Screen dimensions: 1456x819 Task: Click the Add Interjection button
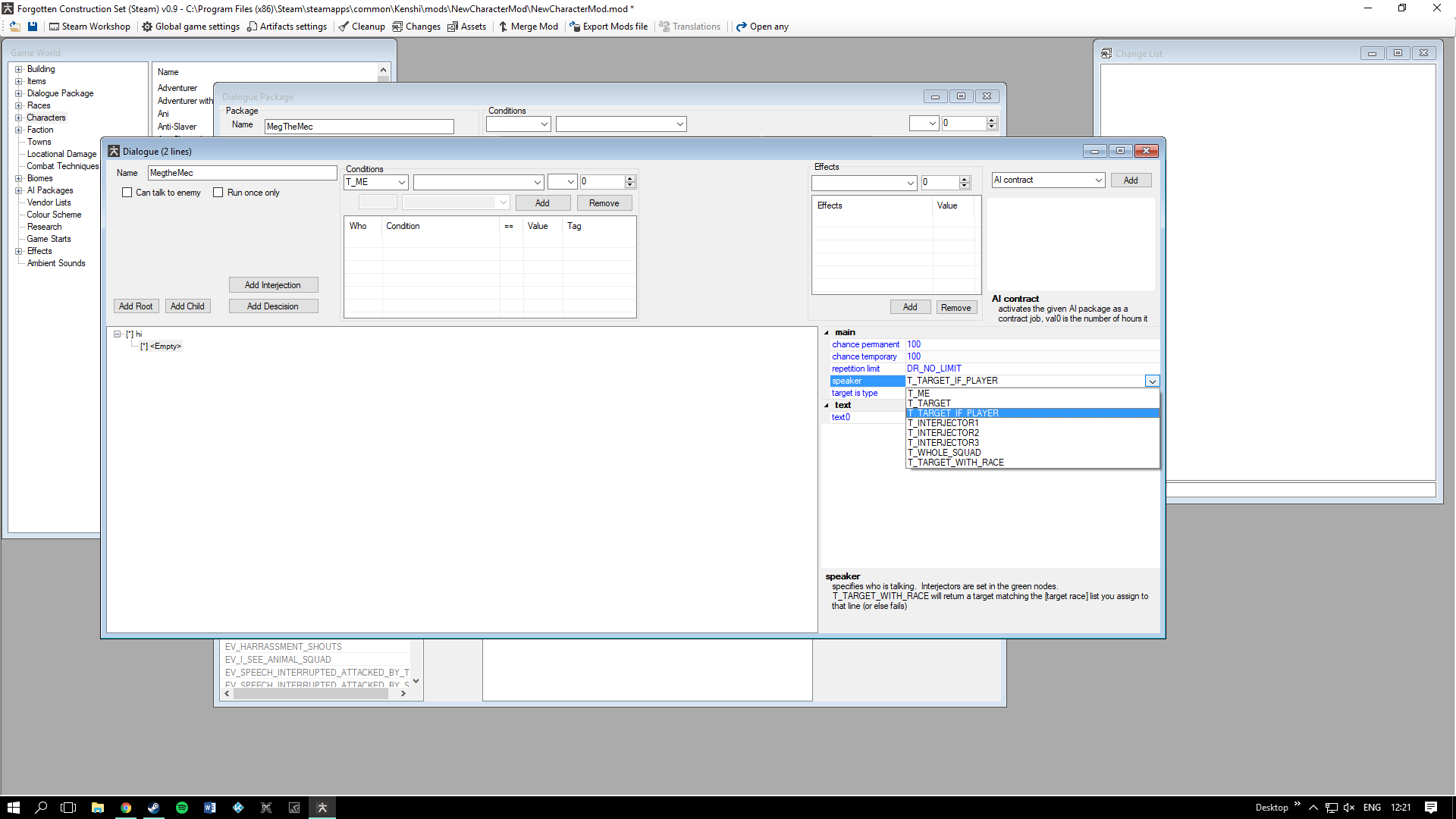click(273, 285)
